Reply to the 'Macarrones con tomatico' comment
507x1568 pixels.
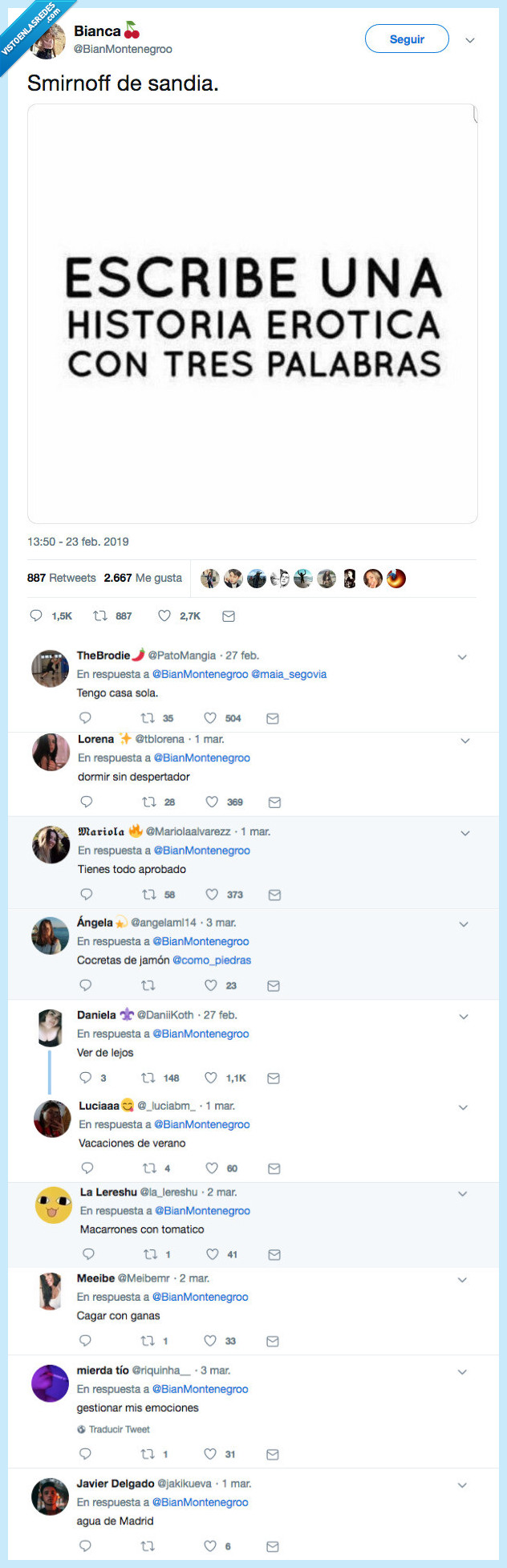click(x=88, y=1253)
